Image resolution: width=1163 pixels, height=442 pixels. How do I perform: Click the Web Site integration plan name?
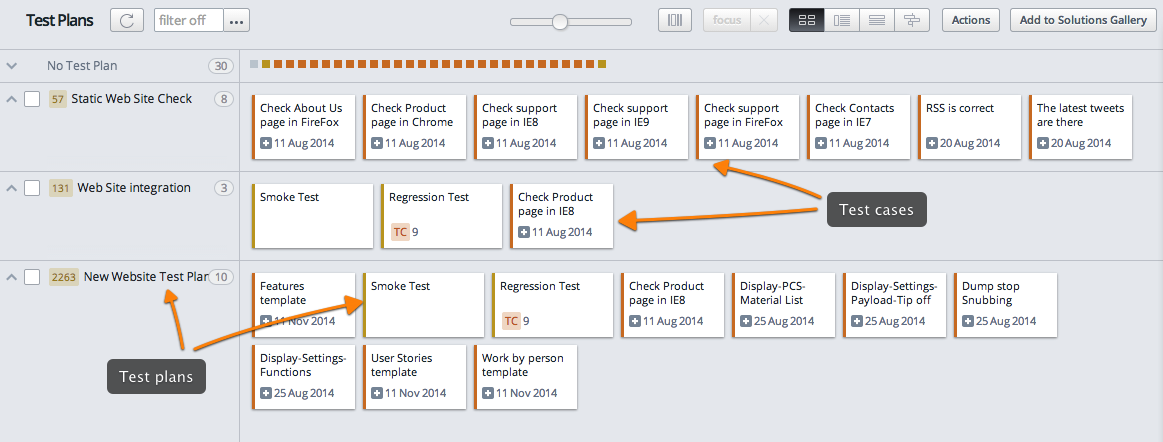[x=134, y=188]
